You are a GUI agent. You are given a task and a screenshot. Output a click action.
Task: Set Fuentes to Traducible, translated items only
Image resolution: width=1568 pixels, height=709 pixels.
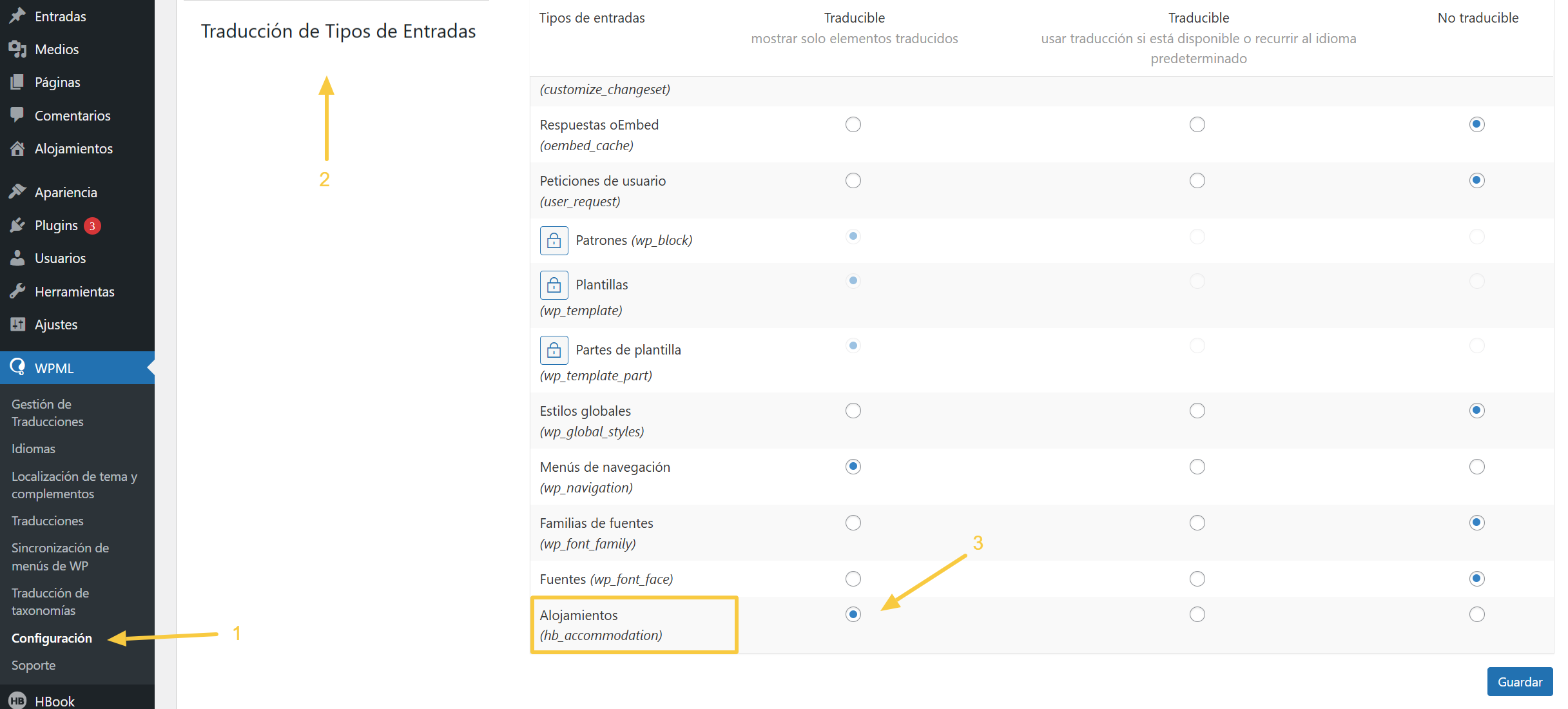(x=853, y=579)
